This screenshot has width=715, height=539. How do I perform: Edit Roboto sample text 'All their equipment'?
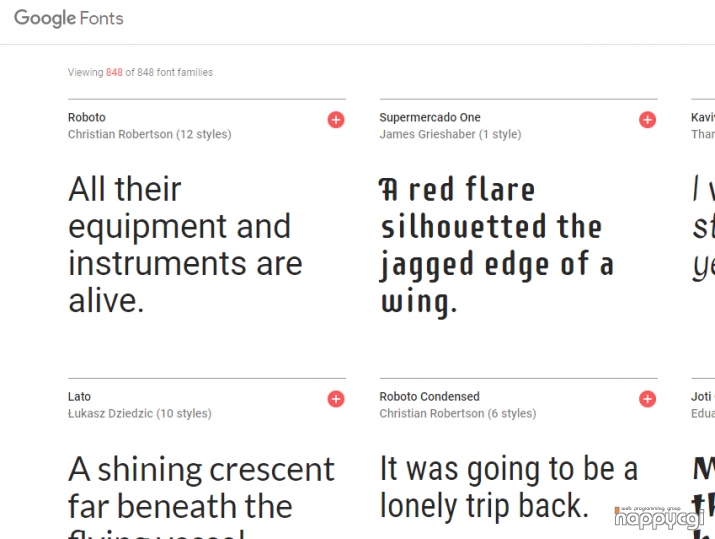pos(185,245)
